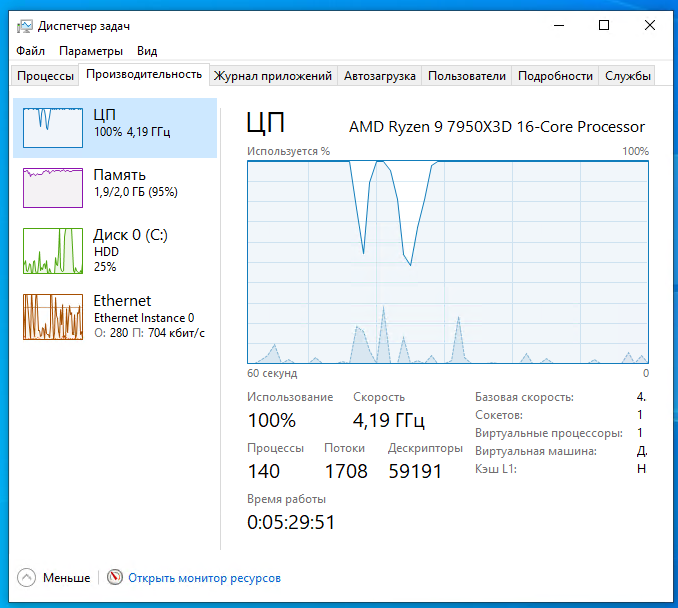Click the Виртуальные процессоры label
Screen dimensions: 678x608
[549, 433]
